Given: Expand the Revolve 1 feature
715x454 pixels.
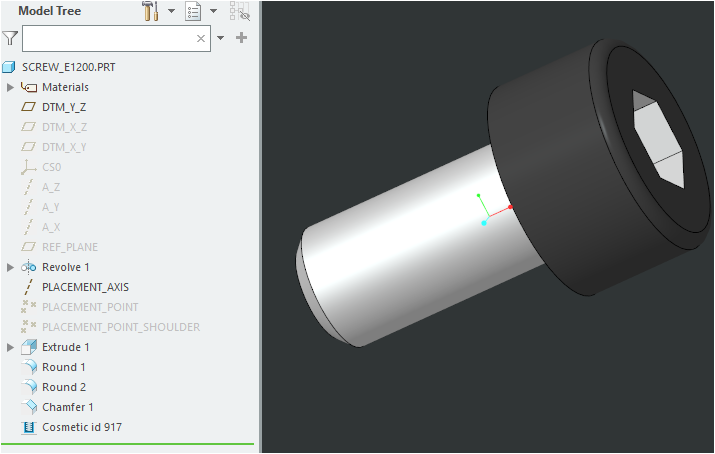Looking at the screenshot, I should (x=10, y=267).
